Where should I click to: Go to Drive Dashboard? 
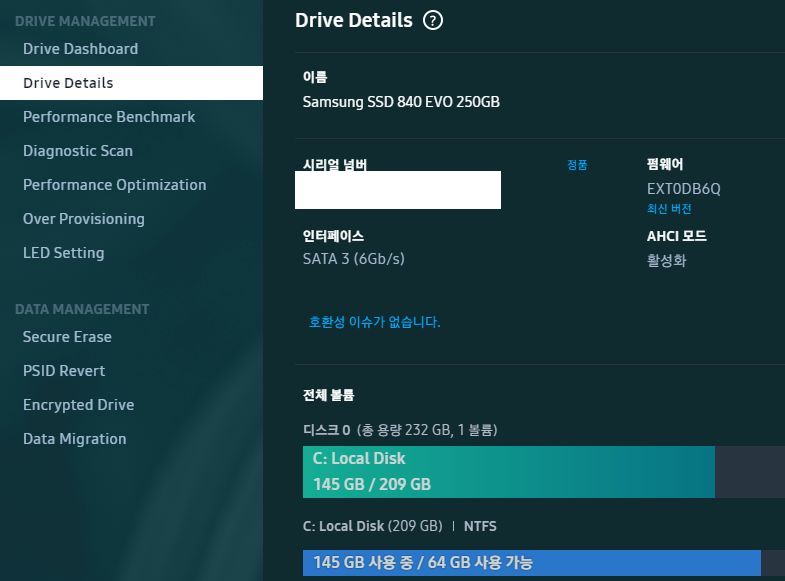click(81, 49)
